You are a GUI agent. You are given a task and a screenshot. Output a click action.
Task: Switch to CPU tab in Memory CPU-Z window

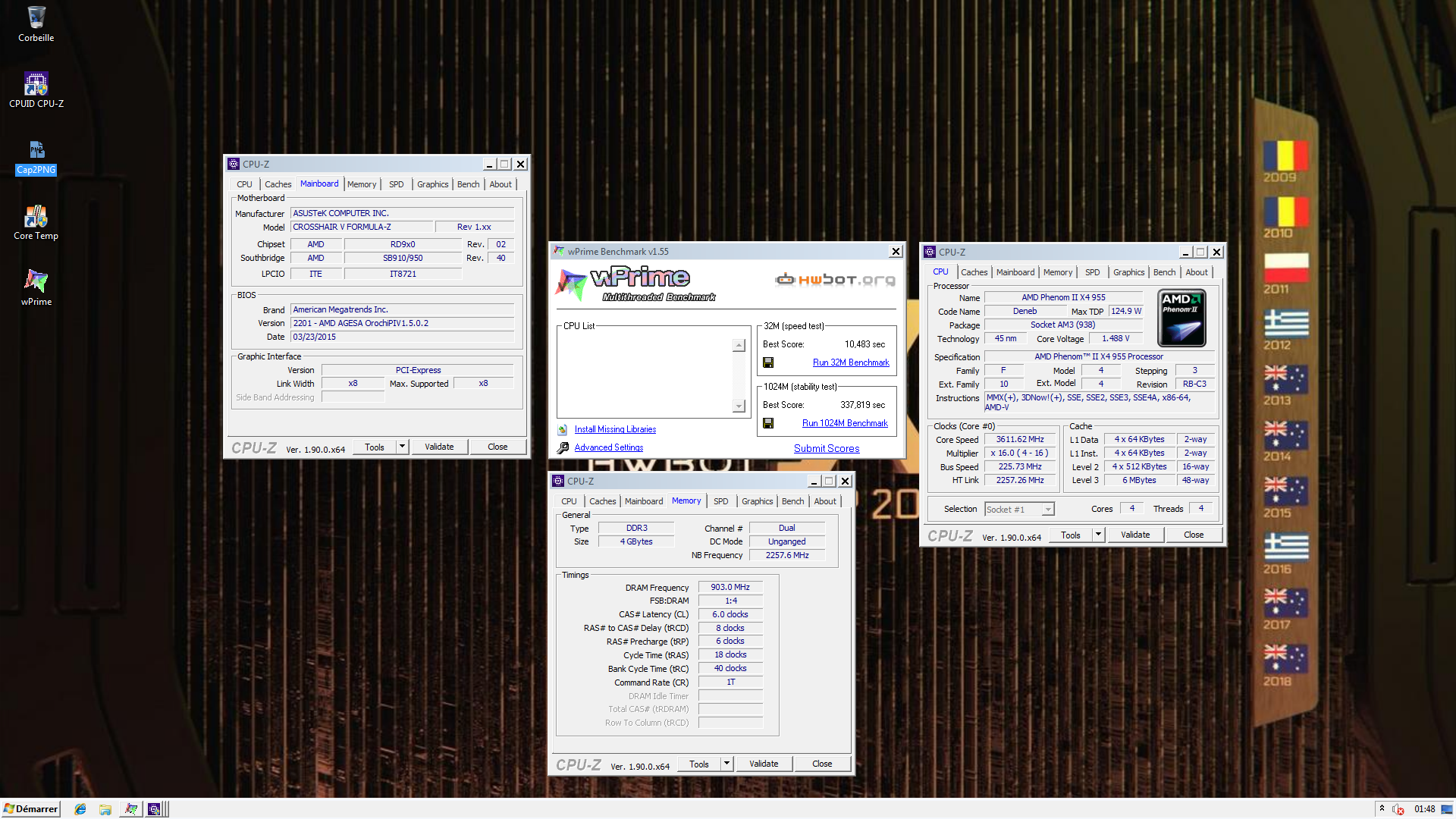point(569,501)
